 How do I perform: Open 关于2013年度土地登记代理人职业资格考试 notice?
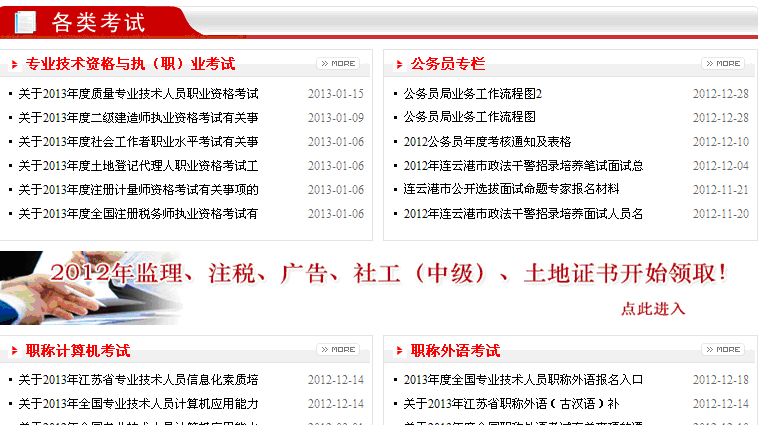(x=138, y=166)
